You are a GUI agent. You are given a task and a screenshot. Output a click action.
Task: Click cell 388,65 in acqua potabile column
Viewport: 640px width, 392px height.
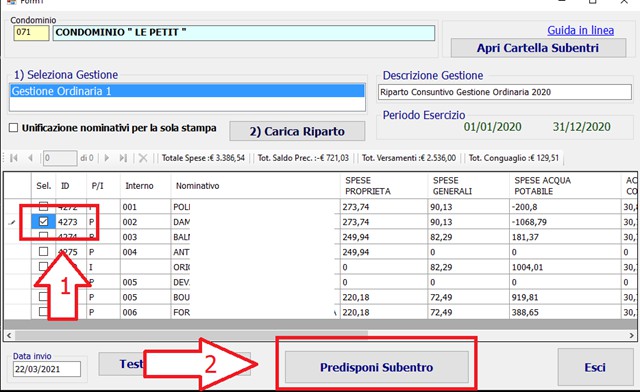point(565,312)
